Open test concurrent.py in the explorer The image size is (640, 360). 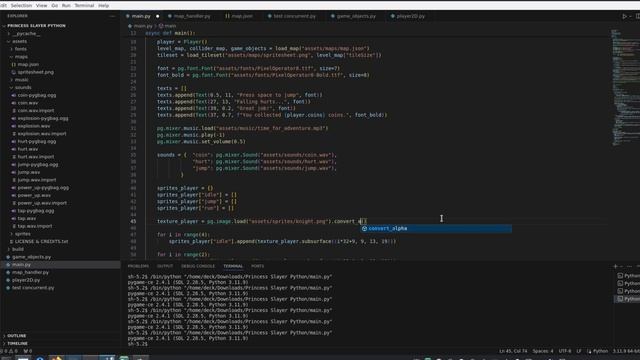point(33,288)
